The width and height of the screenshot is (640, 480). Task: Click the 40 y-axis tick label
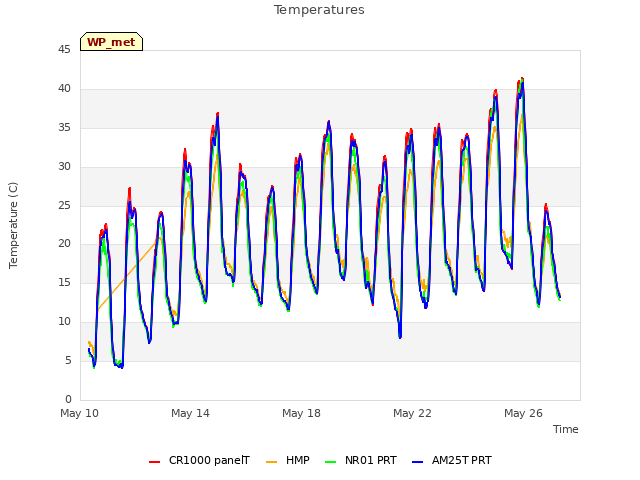[x=64, y=89]
